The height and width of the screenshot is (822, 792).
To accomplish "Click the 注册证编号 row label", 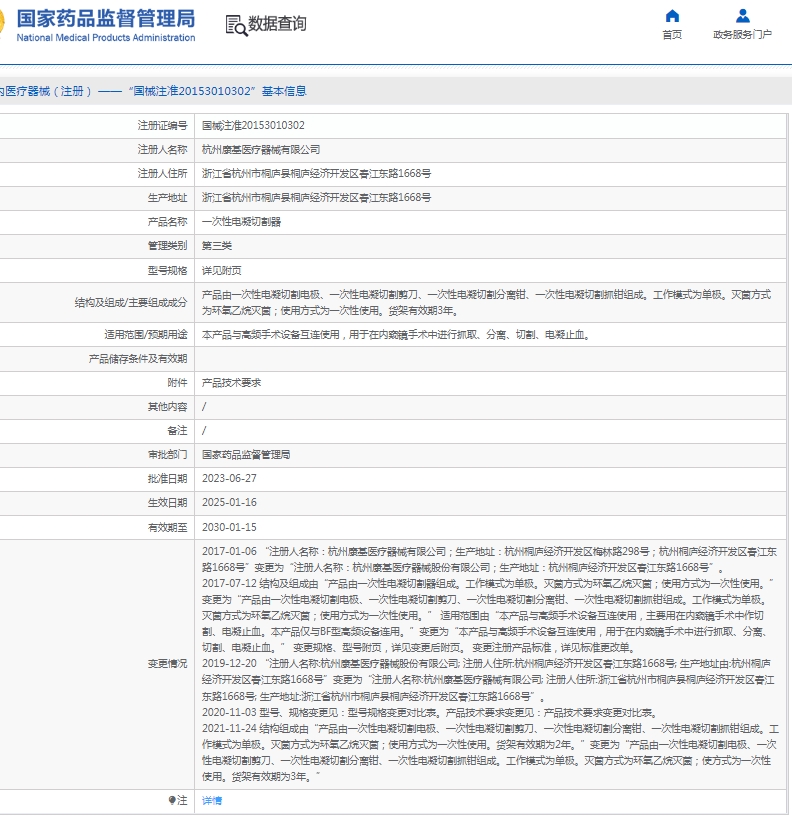I will pyautogui.click(x=162, y=125).
